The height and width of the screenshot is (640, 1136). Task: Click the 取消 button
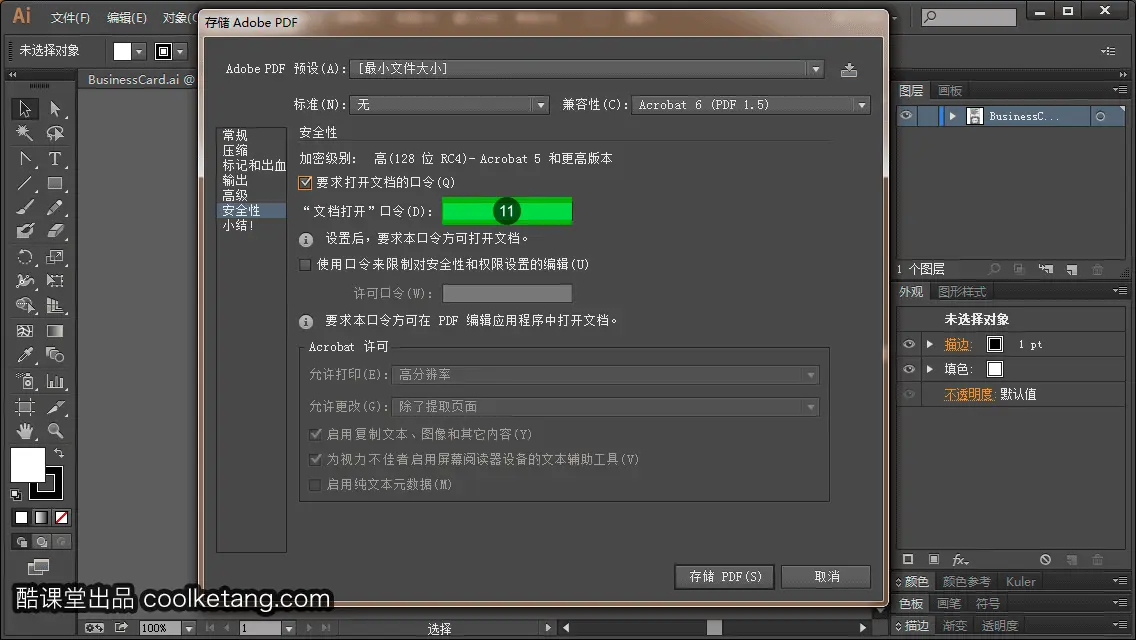(826, 577)
